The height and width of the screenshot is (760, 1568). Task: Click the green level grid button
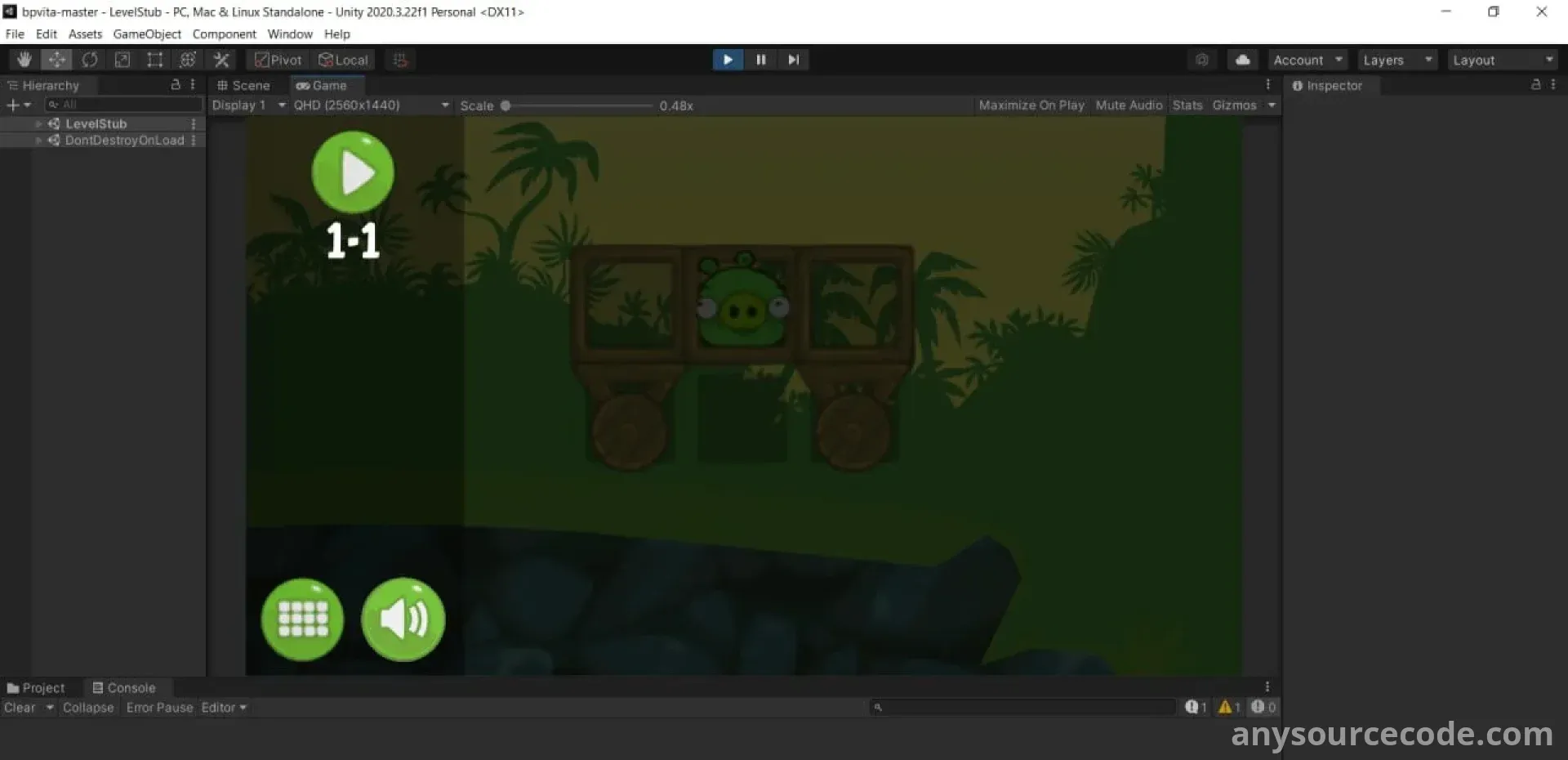point(302,619)
